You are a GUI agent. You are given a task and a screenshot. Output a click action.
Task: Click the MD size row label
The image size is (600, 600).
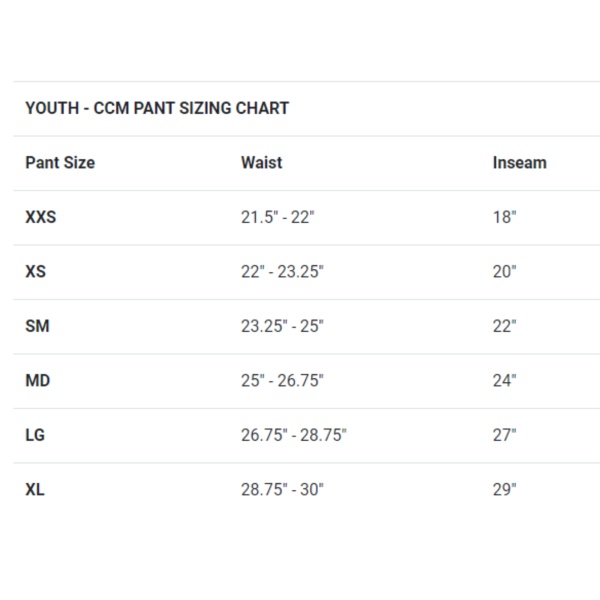[38, 380]
